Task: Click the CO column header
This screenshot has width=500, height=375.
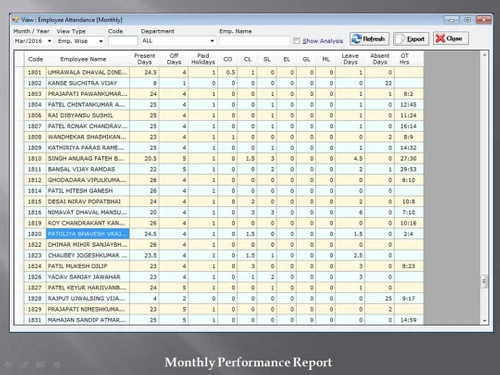Action: pos(228,59)
